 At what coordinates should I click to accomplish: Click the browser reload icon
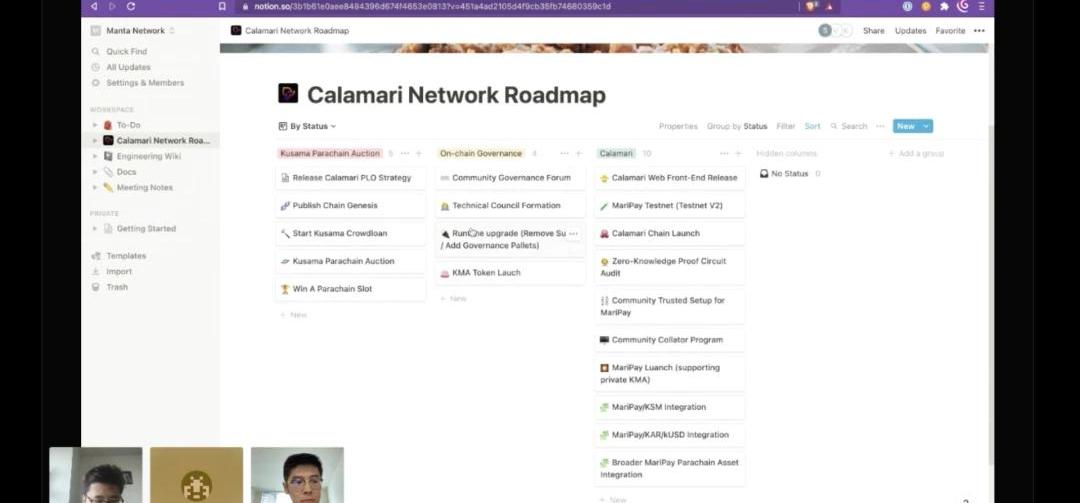[131, 6]
